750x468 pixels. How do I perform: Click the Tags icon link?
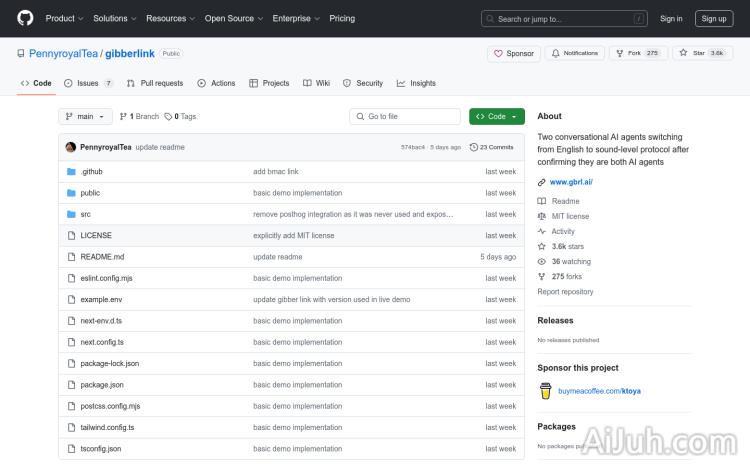[170, 116]
